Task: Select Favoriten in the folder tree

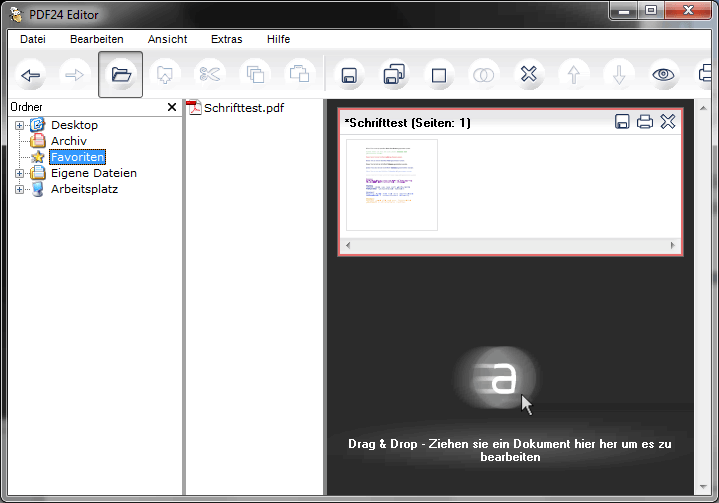Action: pos(77,157)
